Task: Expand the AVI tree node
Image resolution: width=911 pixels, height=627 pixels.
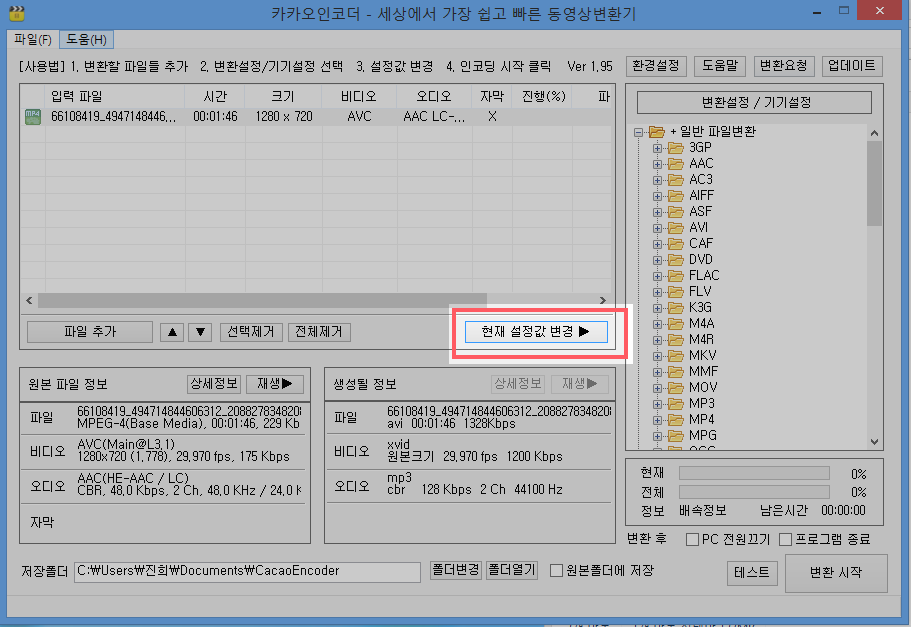Action: pos(657,228)
